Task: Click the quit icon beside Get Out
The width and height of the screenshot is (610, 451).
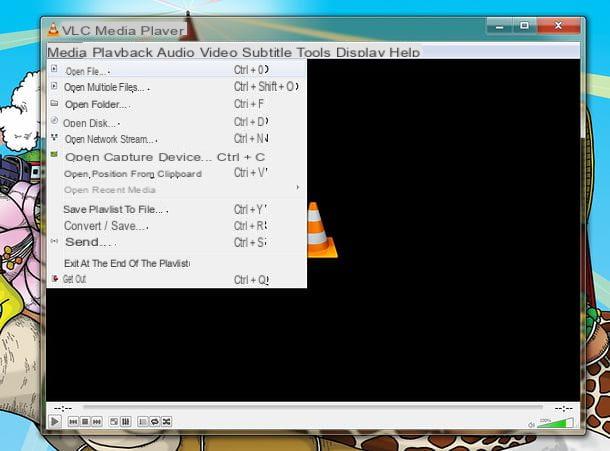Action: [x=55, y=278]
